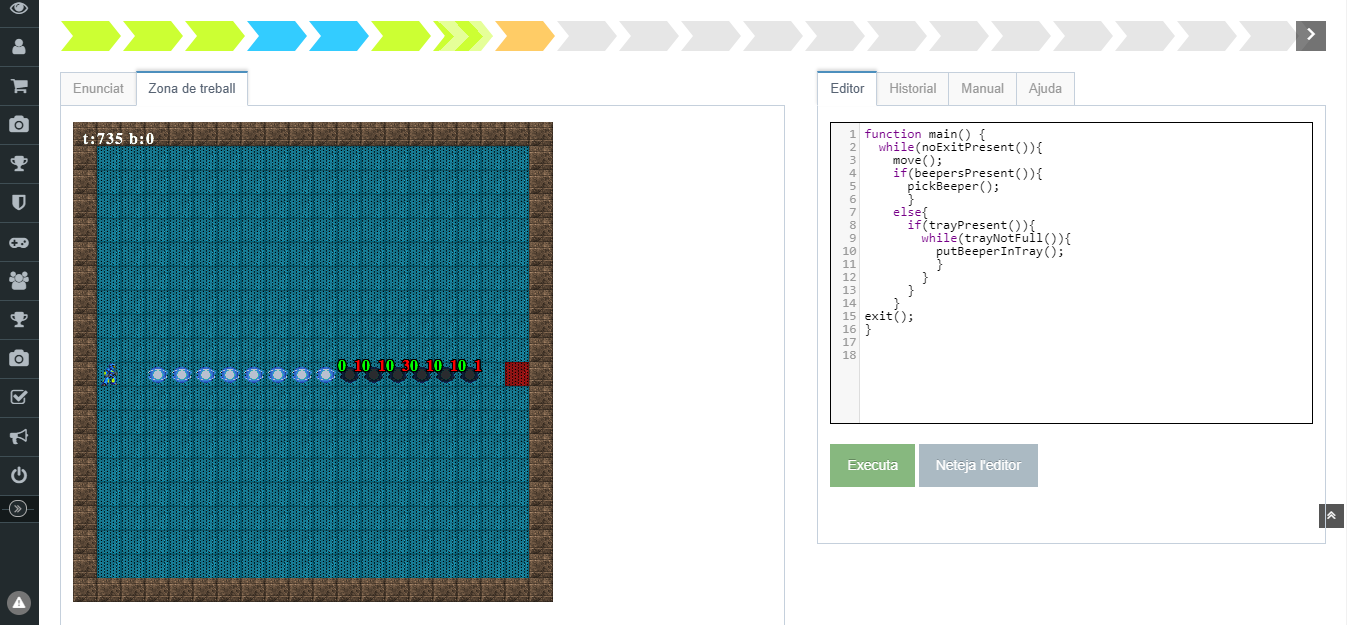Open the shopping cart icon
This screenshot has width=1347, height=625.
(18, 85)
